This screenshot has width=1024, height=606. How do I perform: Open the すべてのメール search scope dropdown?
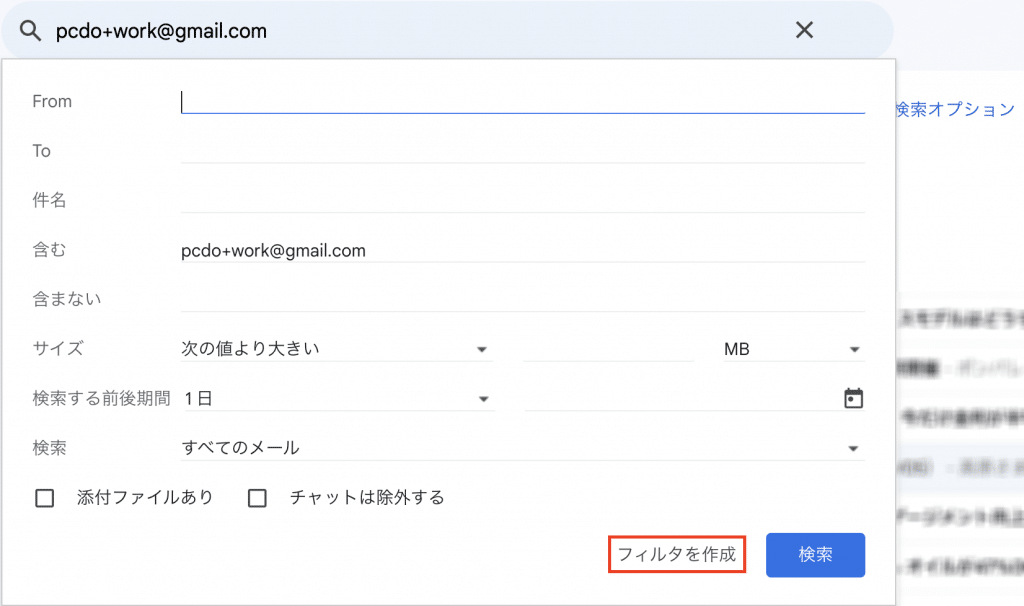(x=520, y=448)
